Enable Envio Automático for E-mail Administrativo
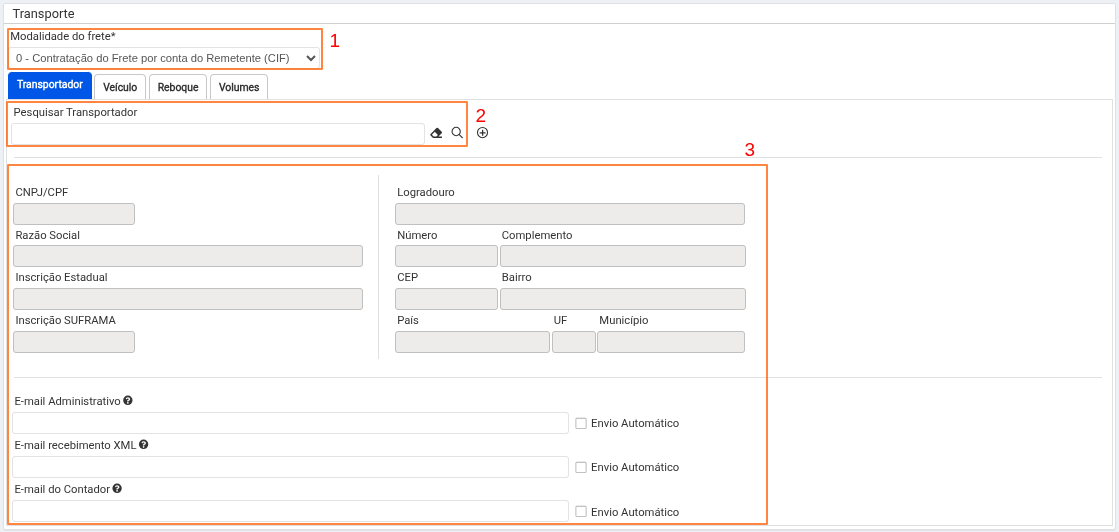The width and height of the screenshot is (1119, 532). point(581,423)
